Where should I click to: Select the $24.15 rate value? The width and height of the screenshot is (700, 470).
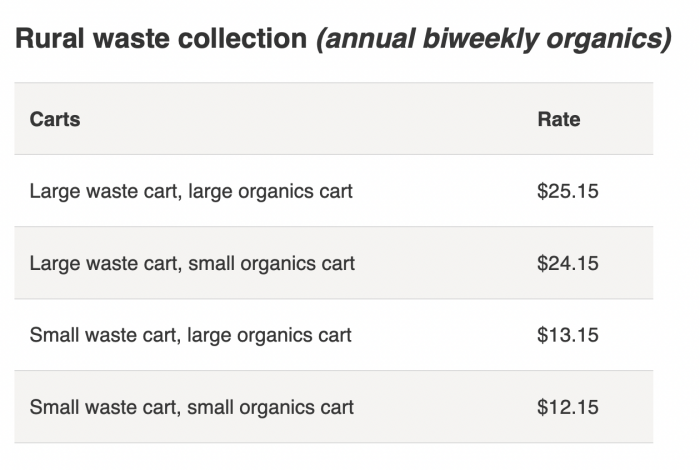point(567,264)
